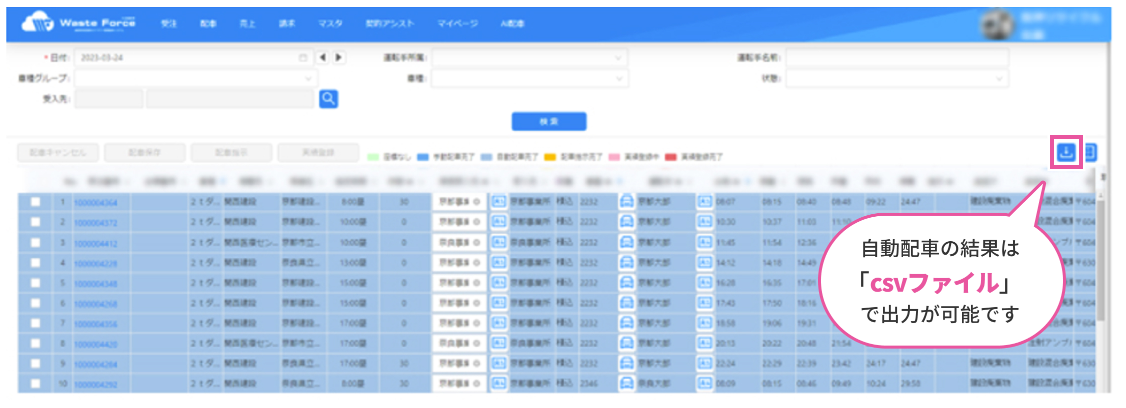This screenshot has width=1126, height=408.
Task: Click card icon left of time 11:45
Action: (x=704, y=243)
